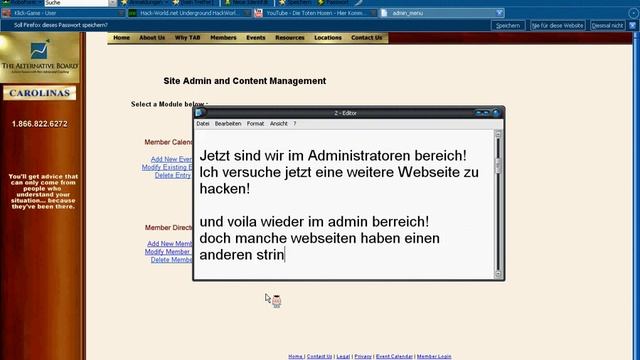Click Modify Existing Entry link

pos(167,167)
